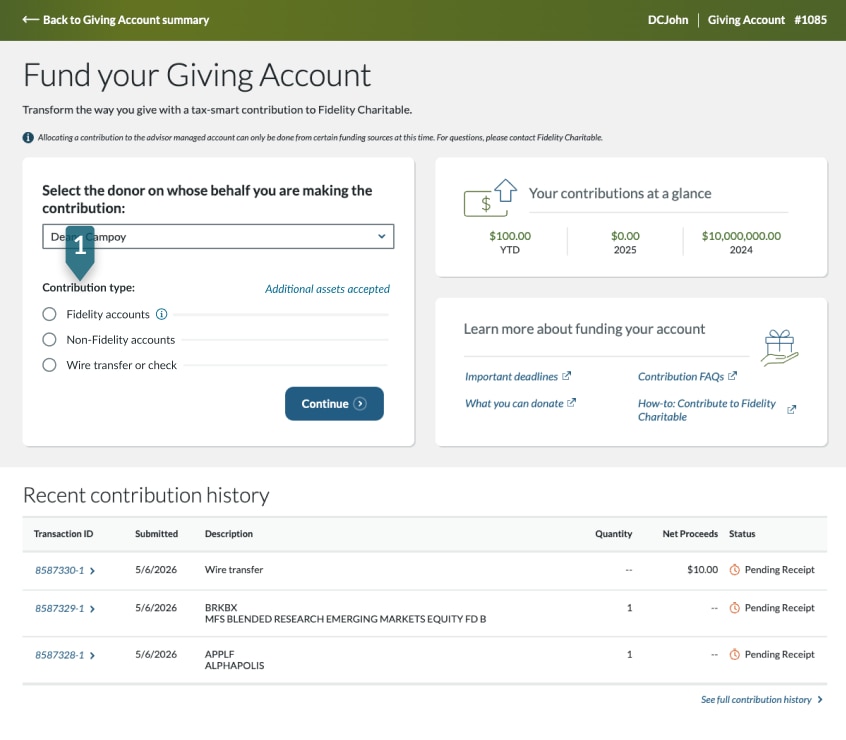Go back to Giving Account summary
846x740 pixels.
click(x=115, y=20)
